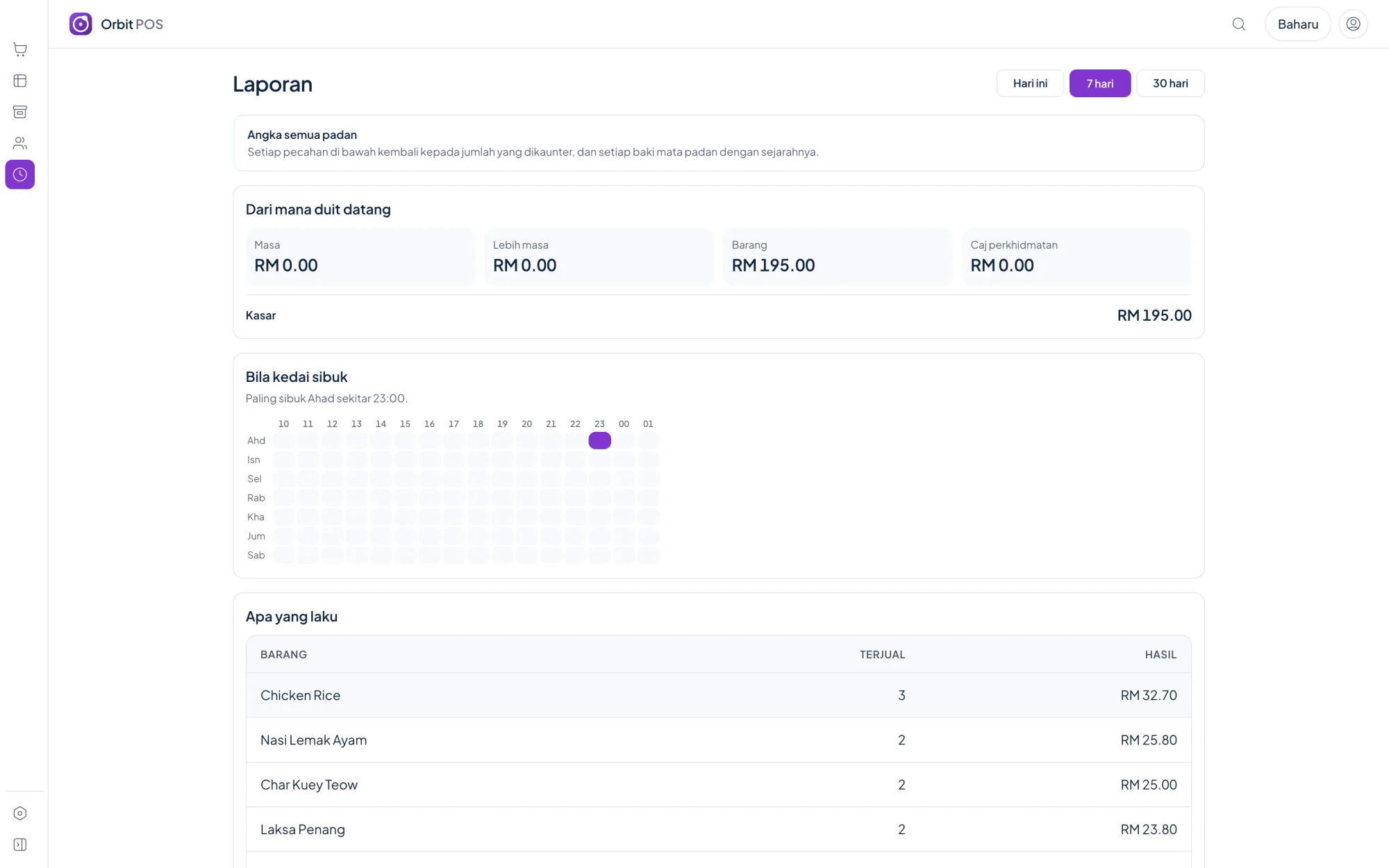
Task: Switch report range to Hari ini
Action: click(x=1030, y=83)
